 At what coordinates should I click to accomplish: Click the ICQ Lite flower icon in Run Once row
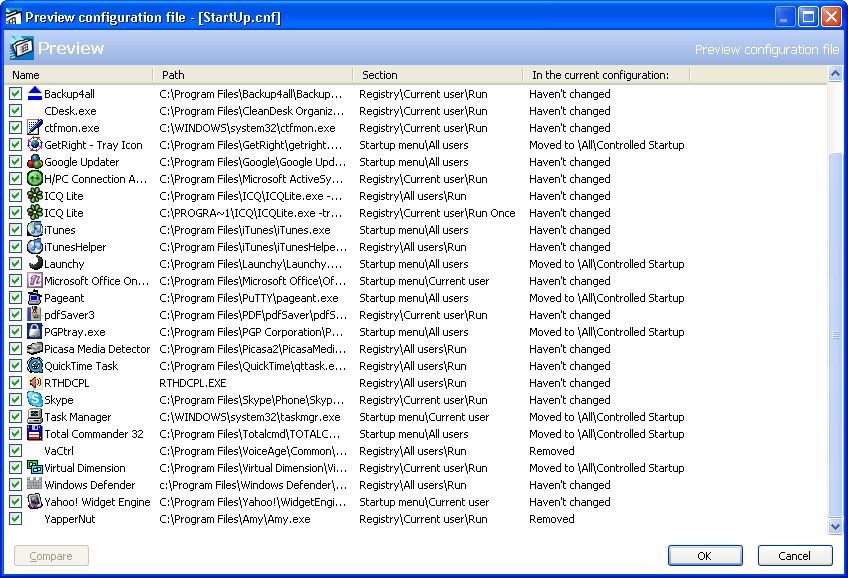tap(35, 212)
